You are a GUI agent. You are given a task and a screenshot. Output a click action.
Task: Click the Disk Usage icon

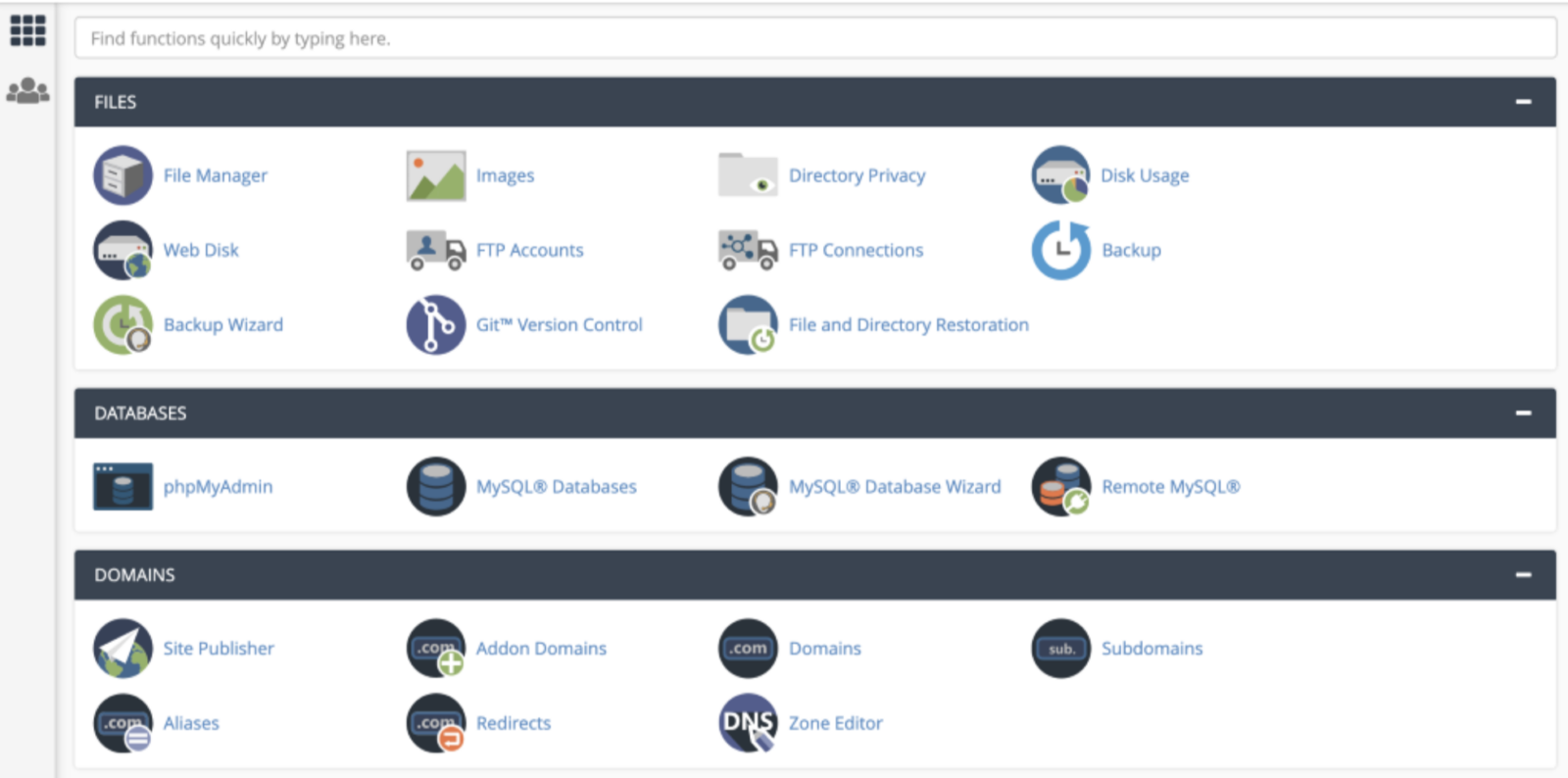click(1060, 175)
